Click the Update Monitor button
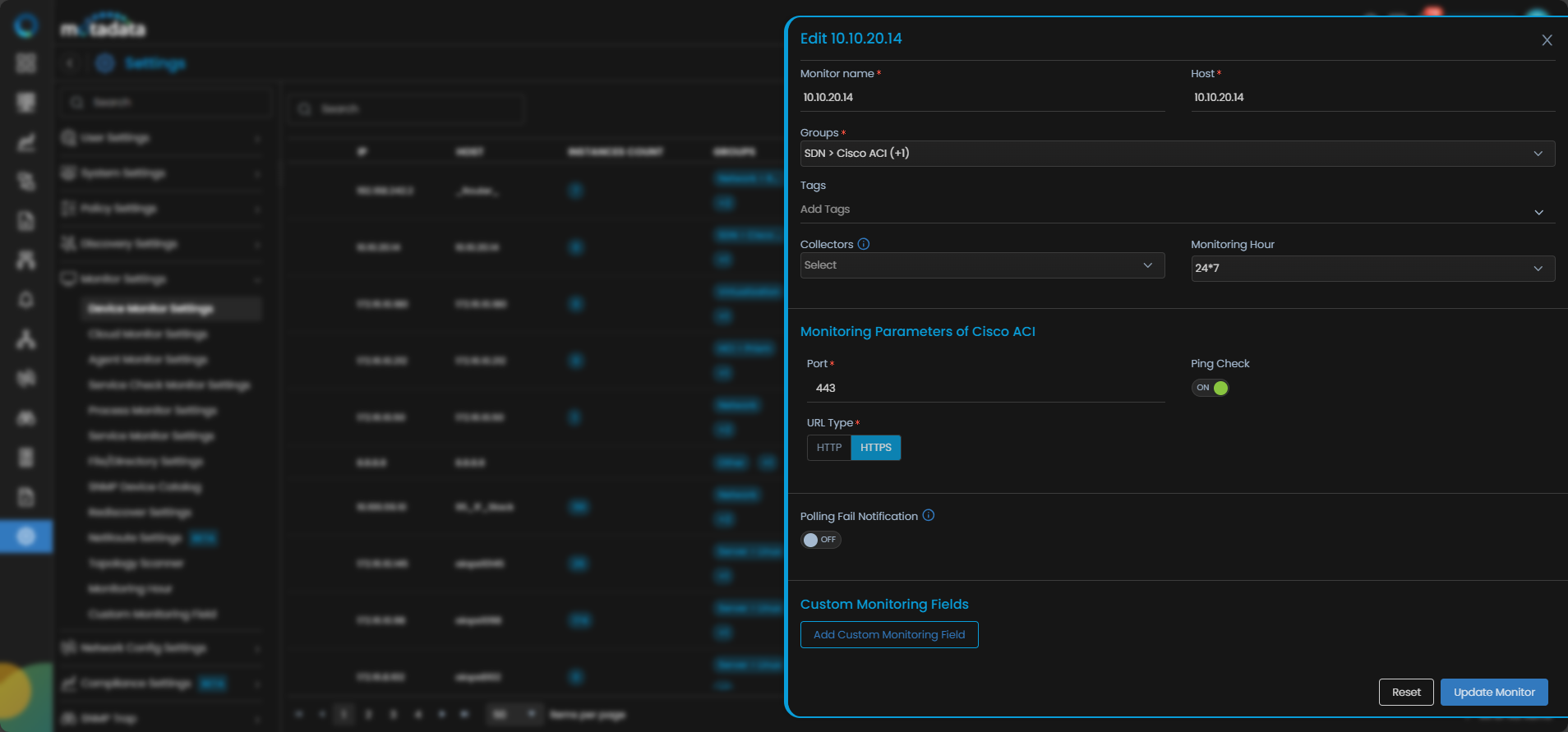Viewport: 1568px width, 732px height. tap(1494, 692)
